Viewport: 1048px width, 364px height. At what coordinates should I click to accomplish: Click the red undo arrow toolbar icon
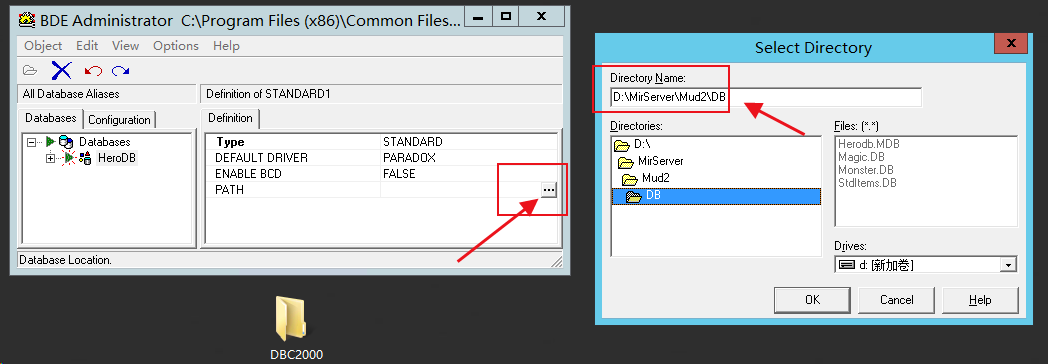[x=94, y=70]
